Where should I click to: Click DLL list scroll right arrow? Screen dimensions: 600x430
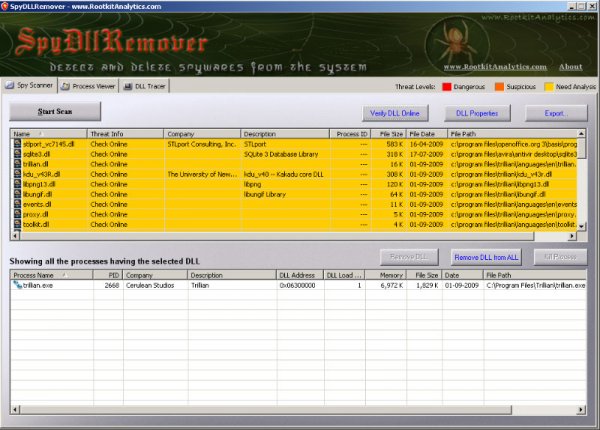(x=572, y=236)
